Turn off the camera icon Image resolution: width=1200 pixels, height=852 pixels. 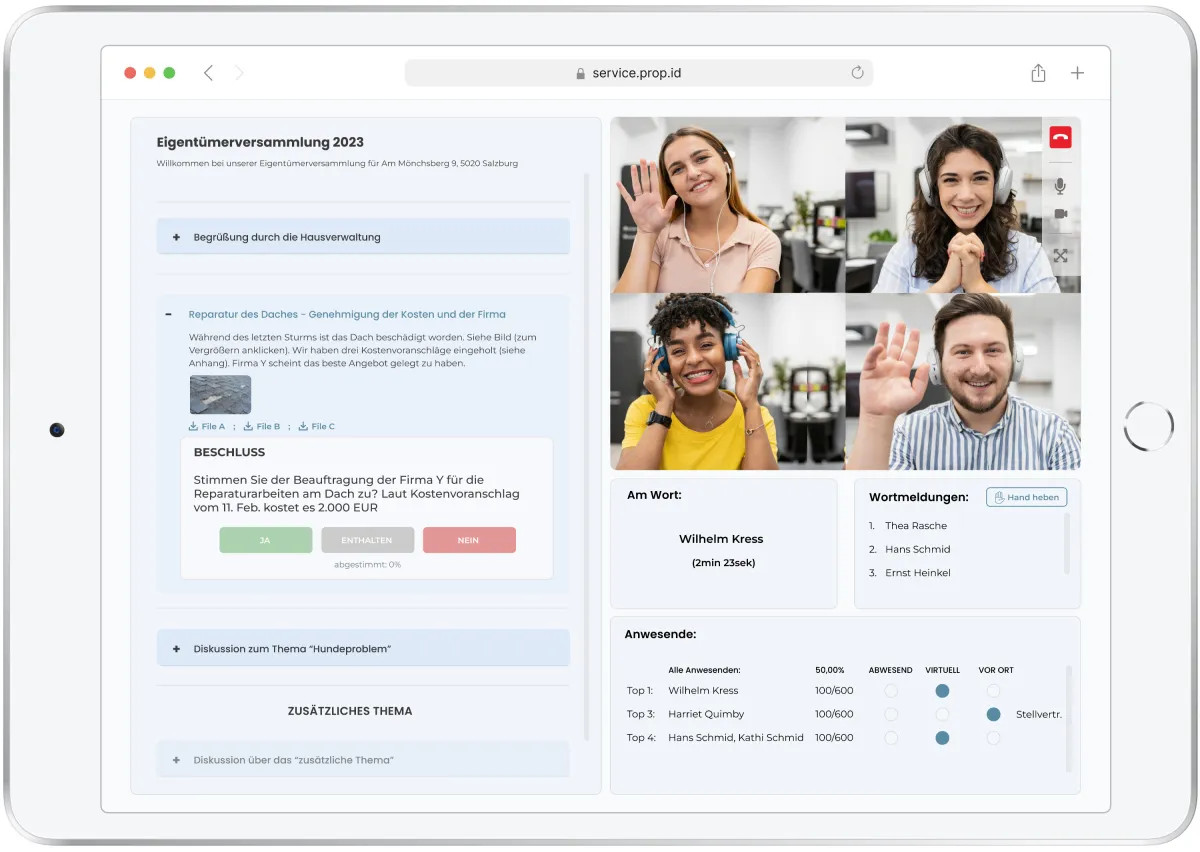coord(1060,214)
